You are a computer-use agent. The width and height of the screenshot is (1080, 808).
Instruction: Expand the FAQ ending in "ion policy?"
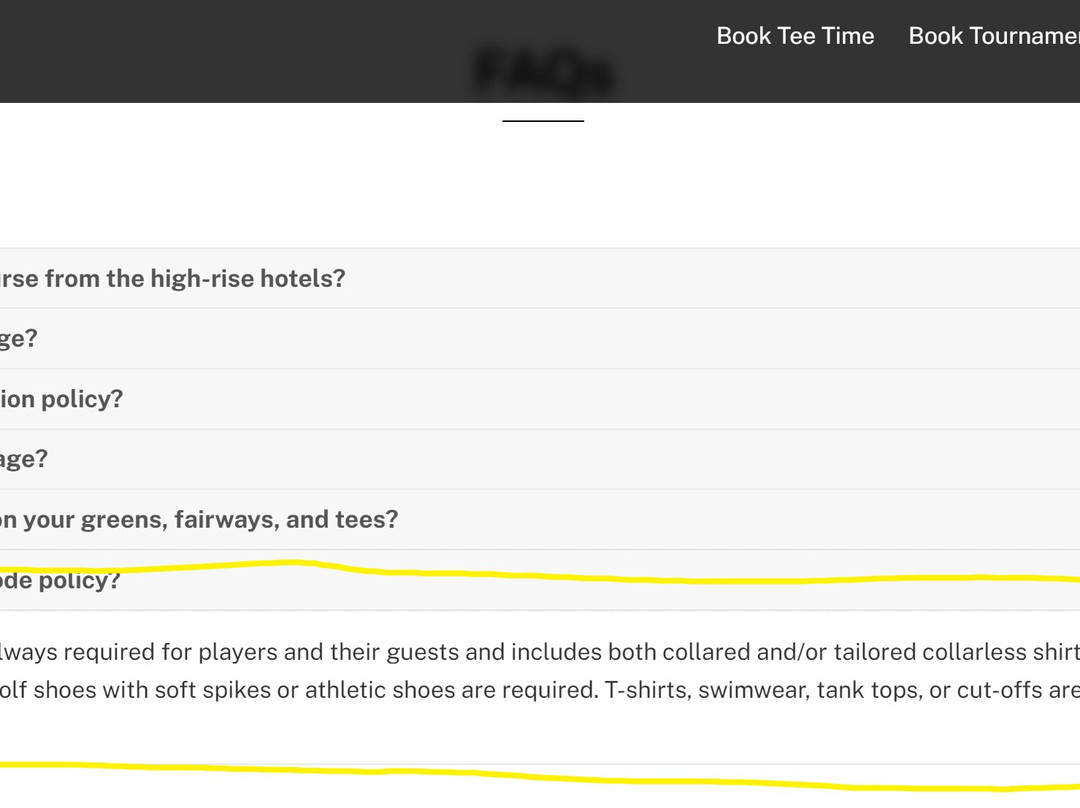tap(61, 399)
